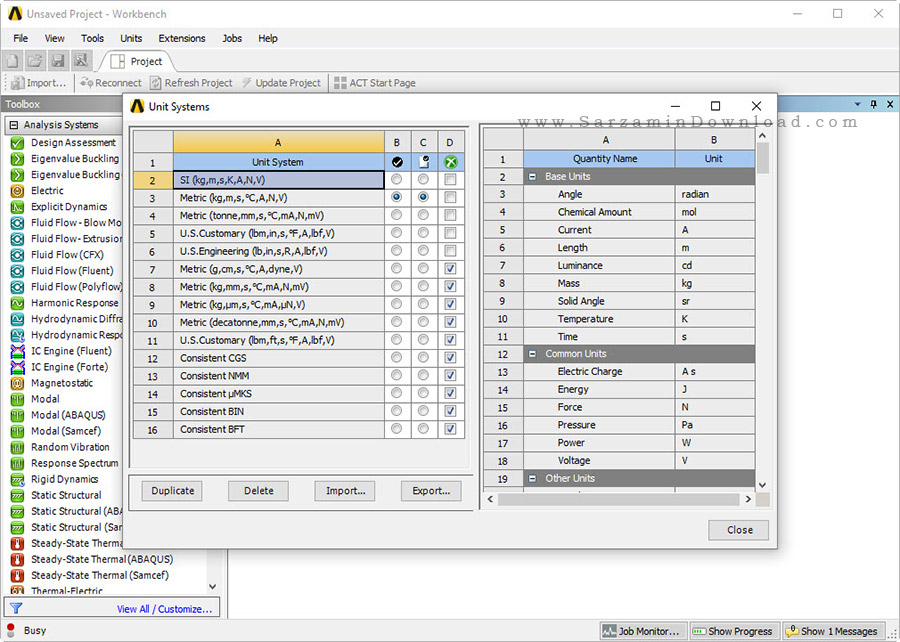This screenshot has width=900, height=642.
Task: Uncheck suppress for Consistent BFT
Action: point(451,429)
